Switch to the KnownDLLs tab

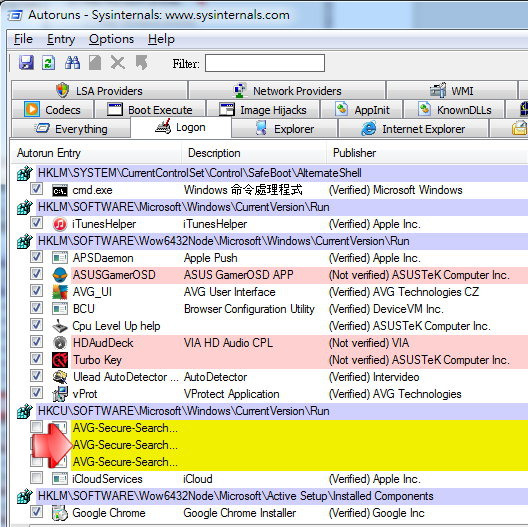coord(454,109)
